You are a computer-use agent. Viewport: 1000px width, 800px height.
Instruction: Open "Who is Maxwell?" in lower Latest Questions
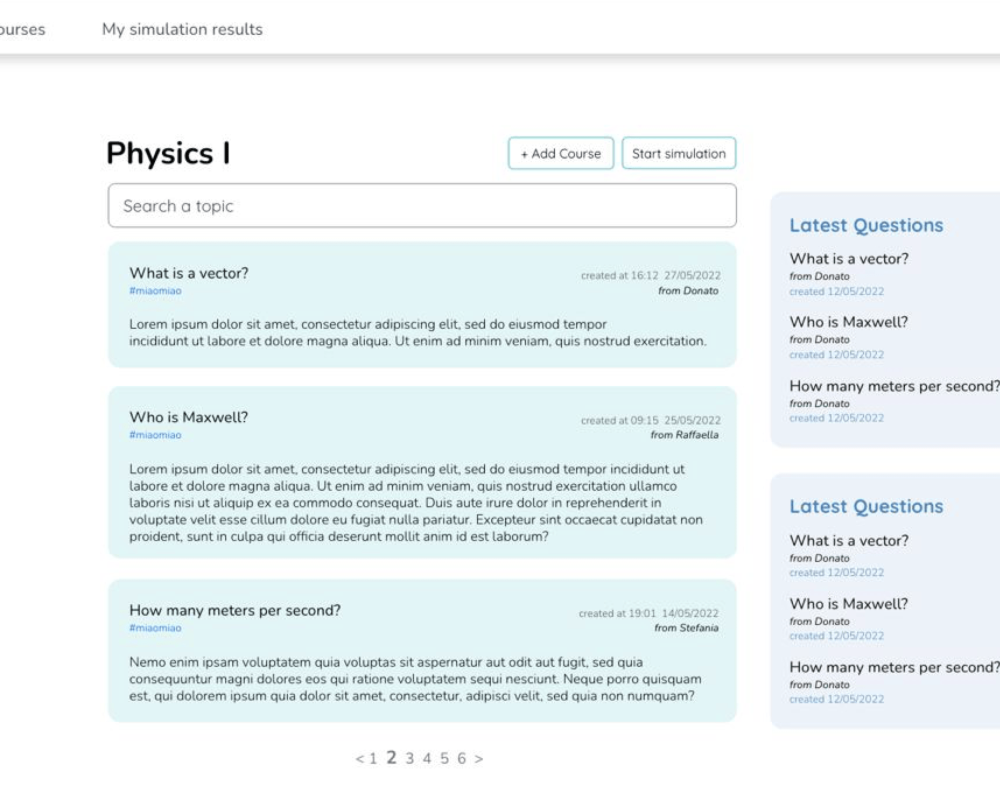[848, 604]
